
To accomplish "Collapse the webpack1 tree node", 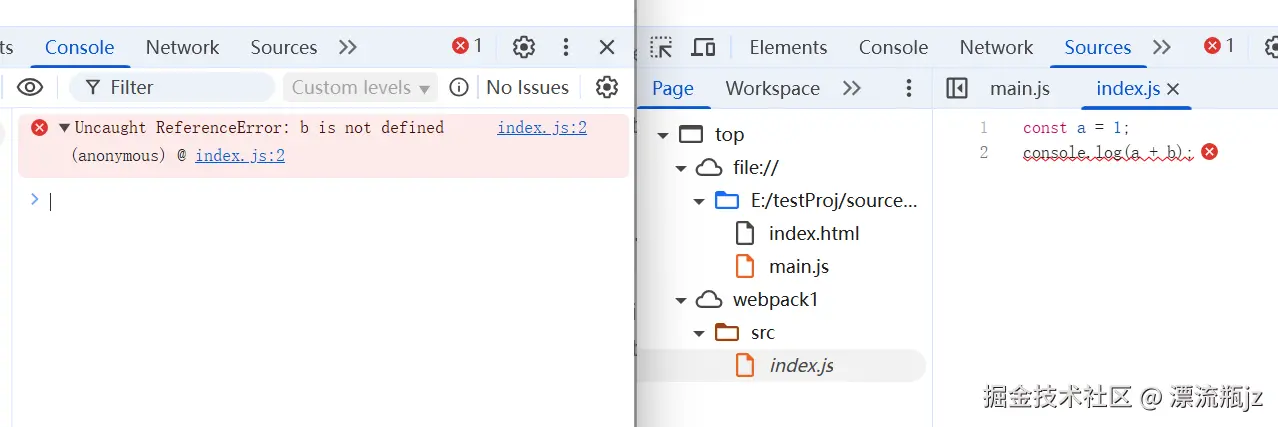I will [x=681, y=299].
